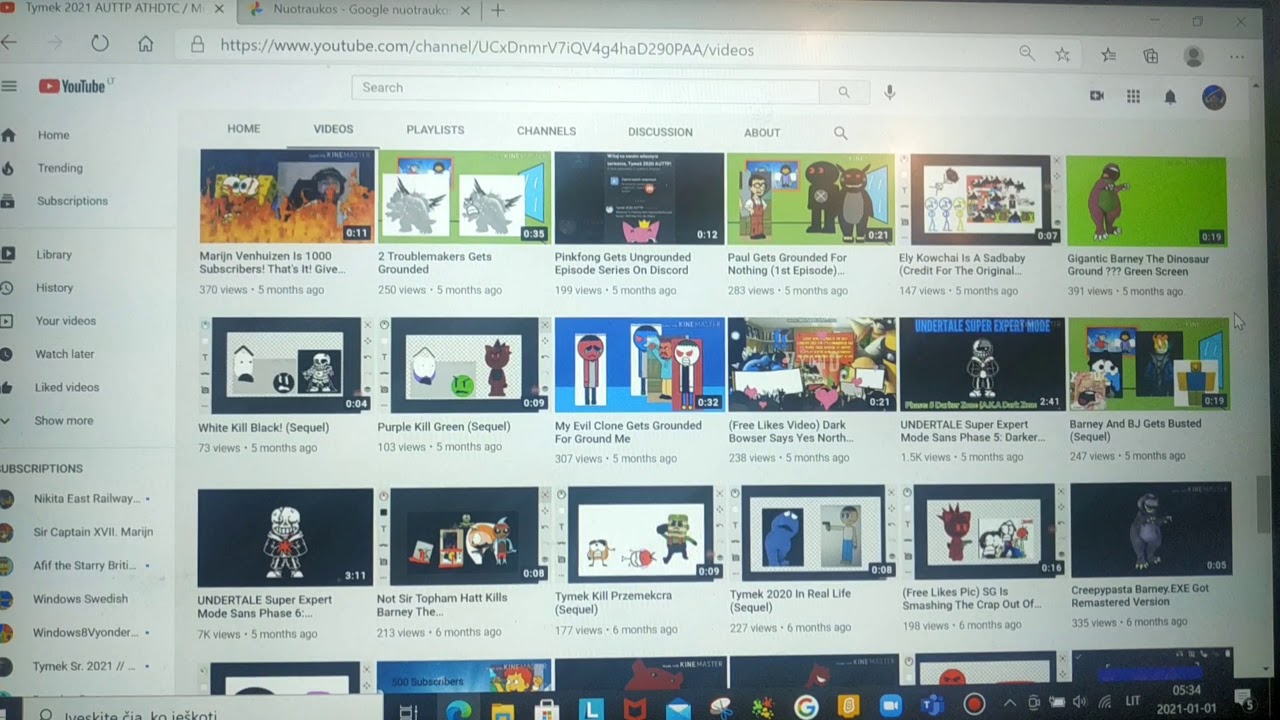Viewport: 1280px width, 720px height.
Task: Click the YouTube logo
Action: coord(72,87)
